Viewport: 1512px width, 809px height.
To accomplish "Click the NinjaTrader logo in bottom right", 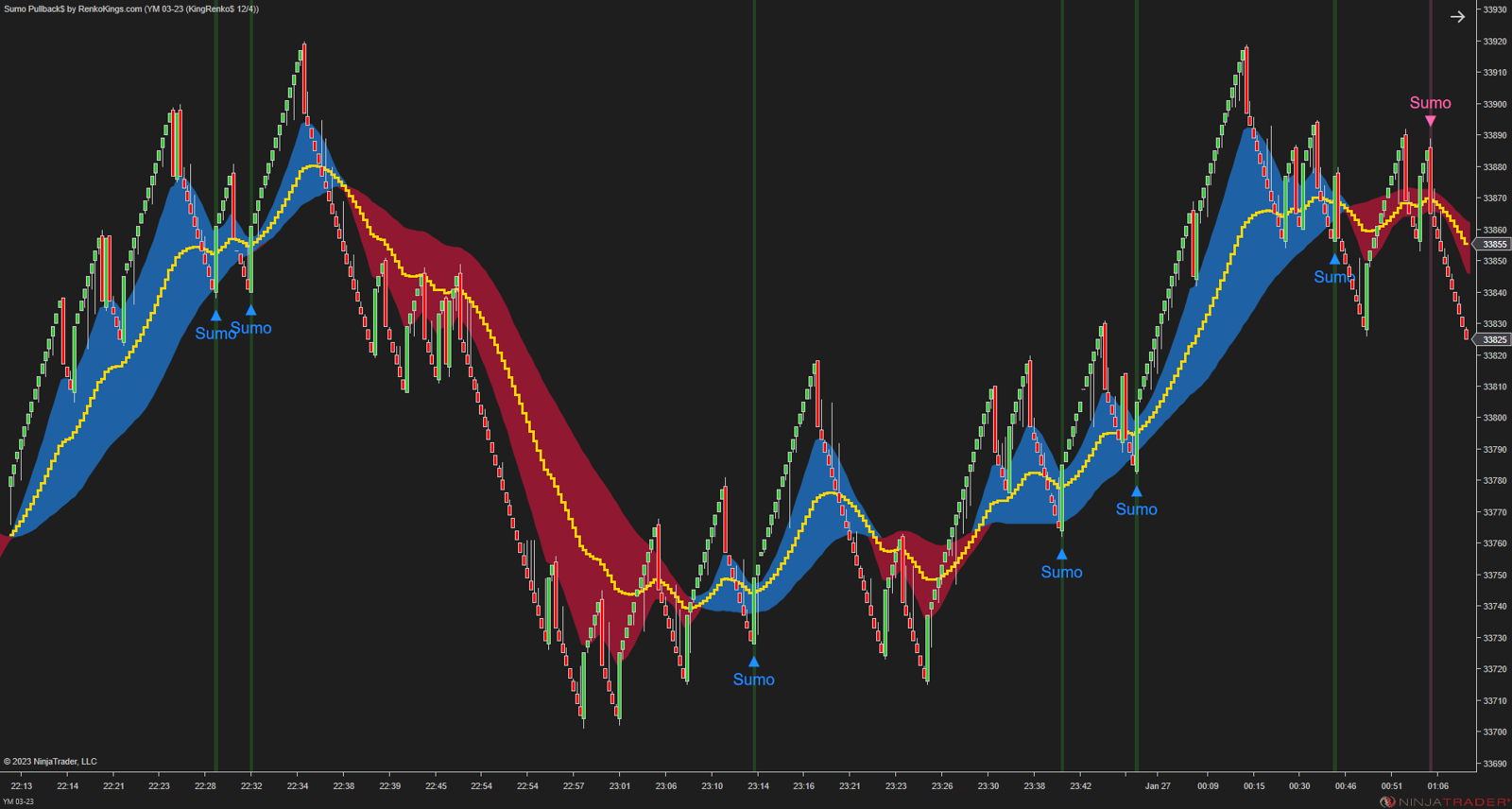I will click(x=1444, y=801).
